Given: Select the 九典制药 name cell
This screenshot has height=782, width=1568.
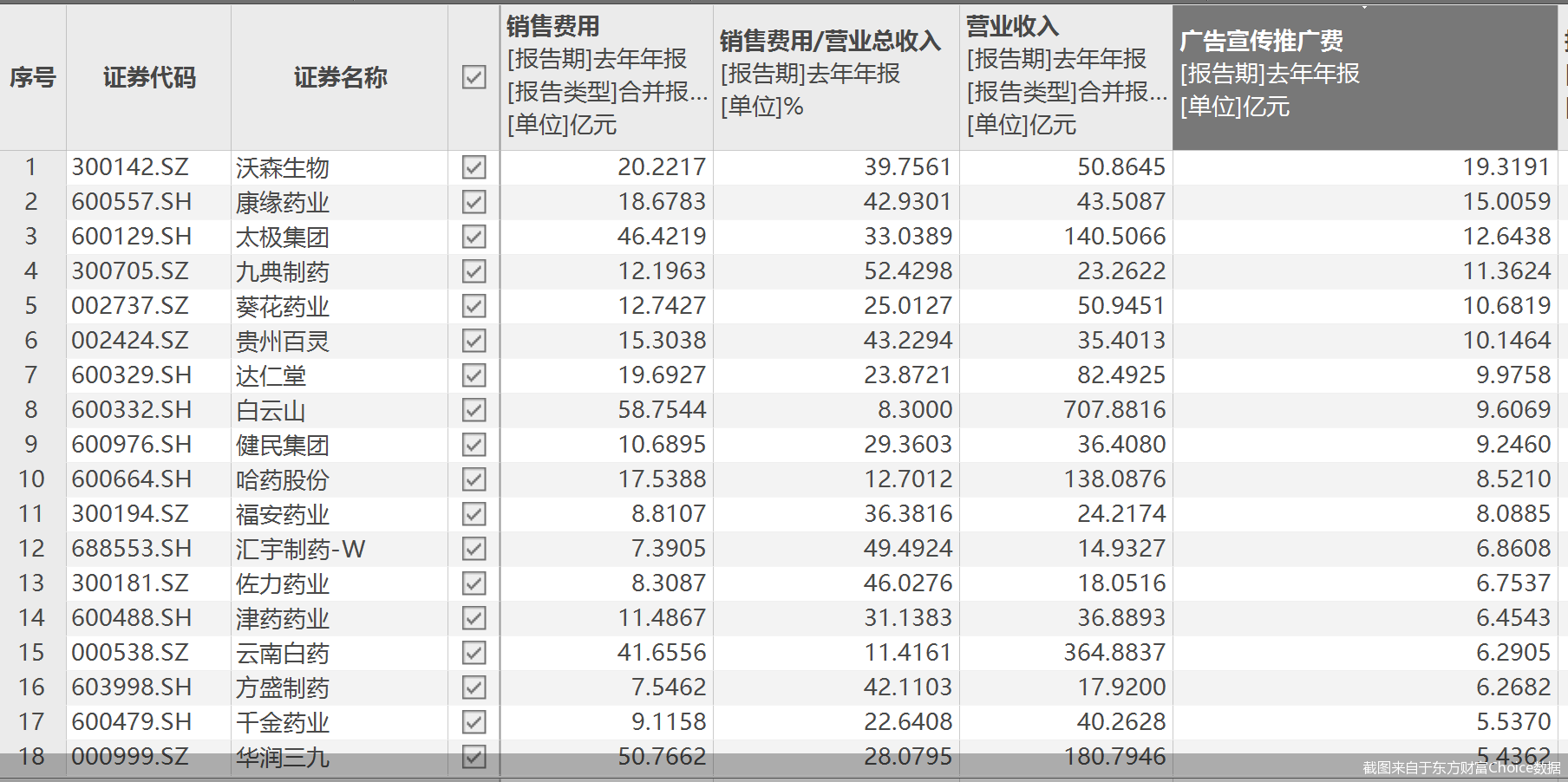Looking at the screenshot, I should click(283, 271).
